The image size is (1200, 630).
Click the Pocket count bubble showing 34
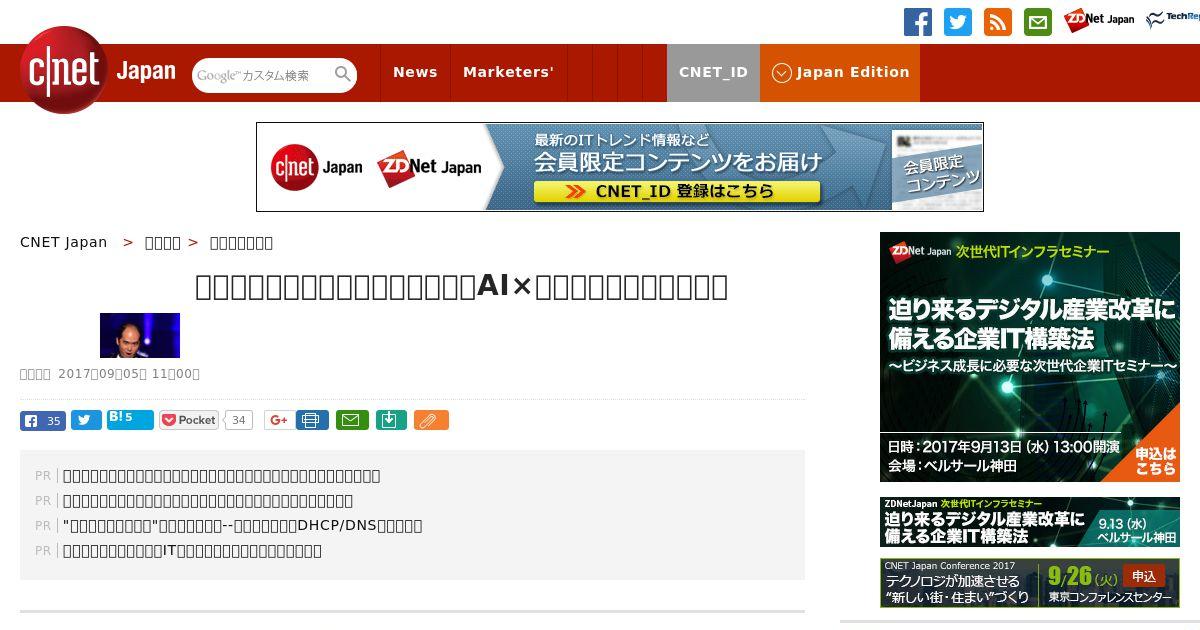238,420
